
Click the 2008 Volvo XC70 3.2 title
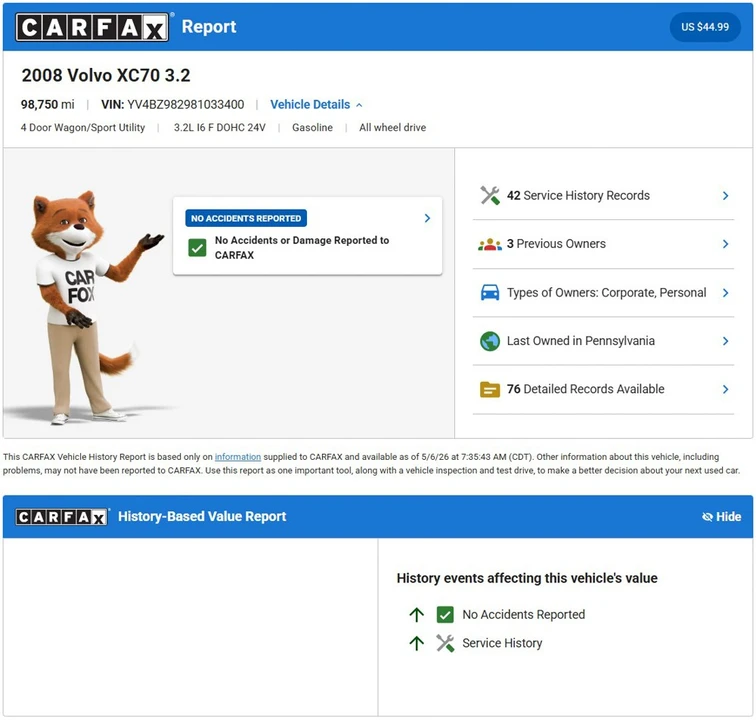click(106, 75)
